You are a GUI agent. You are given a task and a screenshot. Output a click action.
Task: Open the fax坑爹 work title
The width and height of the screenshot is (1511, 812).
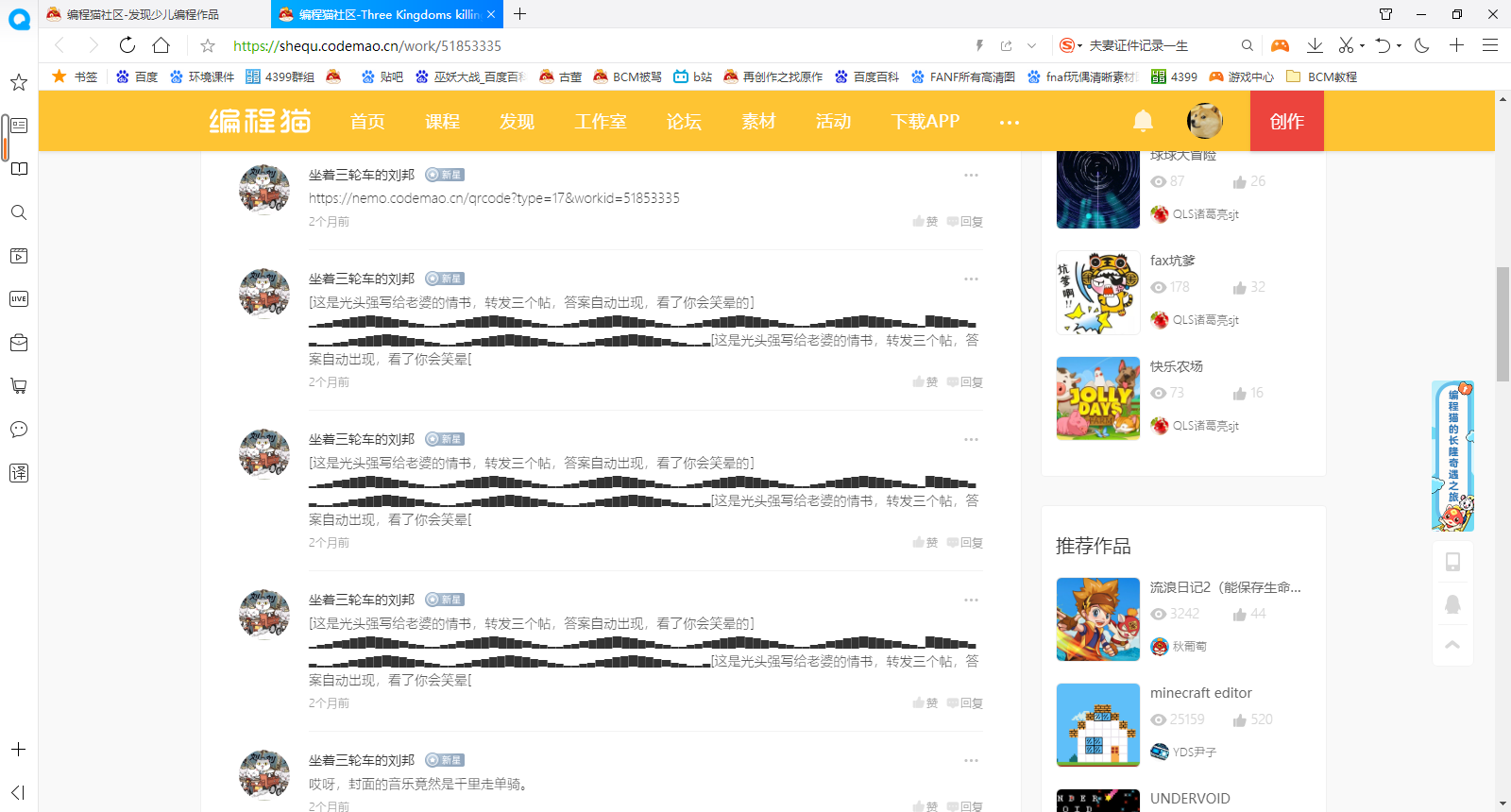tap(1173, 261)
